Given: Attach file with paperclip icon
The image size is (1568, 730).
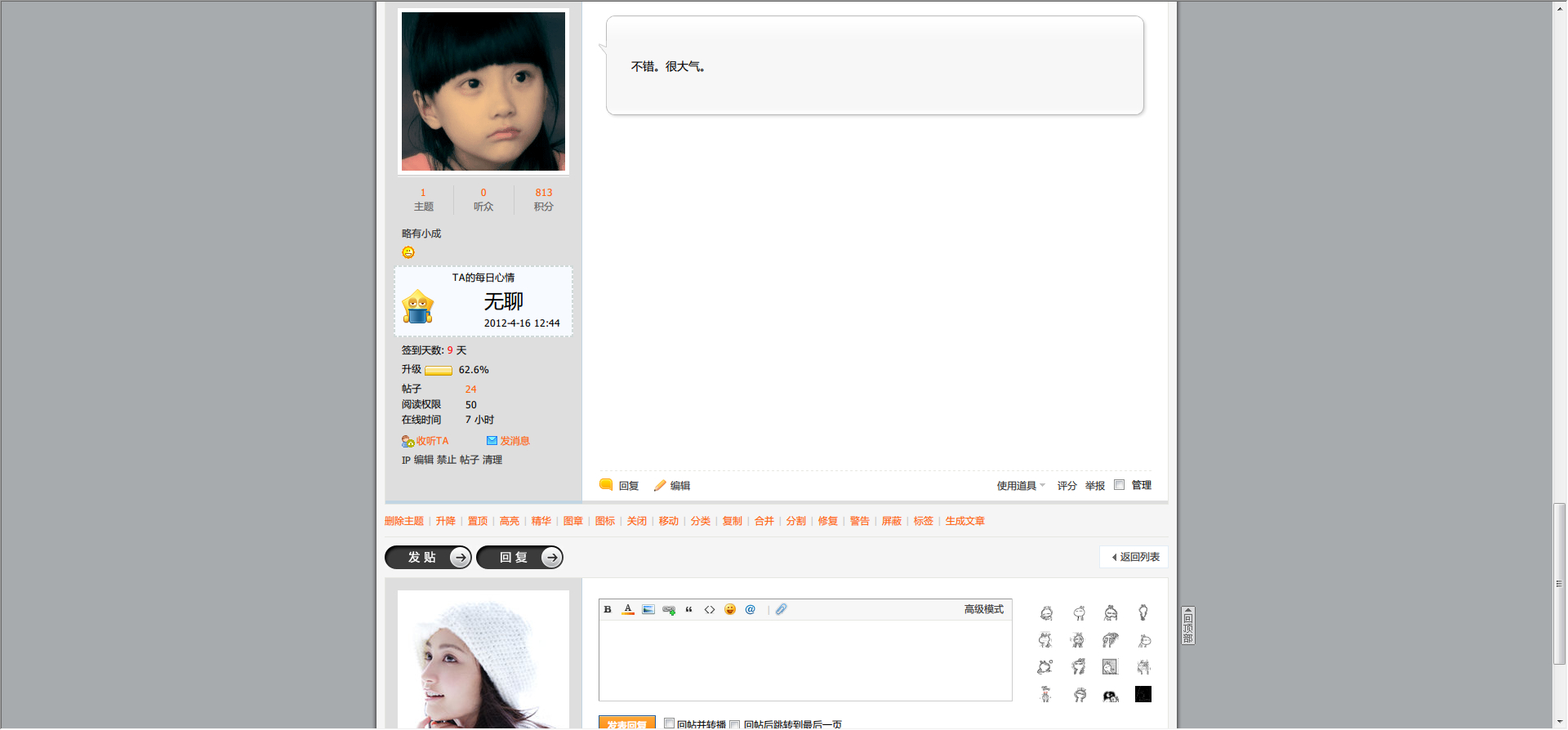Looking at the screenshot, I should 782,610.
